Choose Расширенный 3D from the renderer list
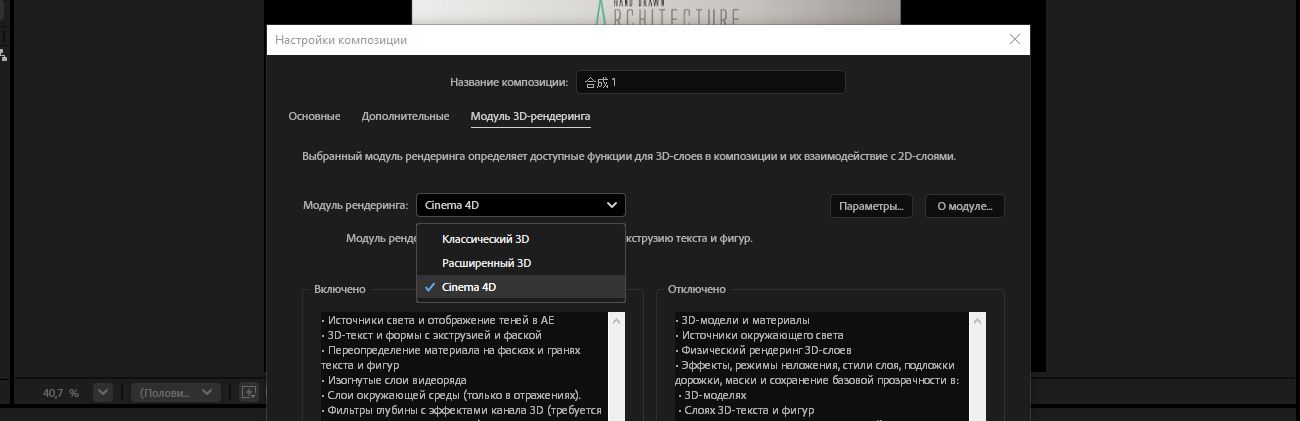Screen dimensions: 1300x421 tap(521, 263)
